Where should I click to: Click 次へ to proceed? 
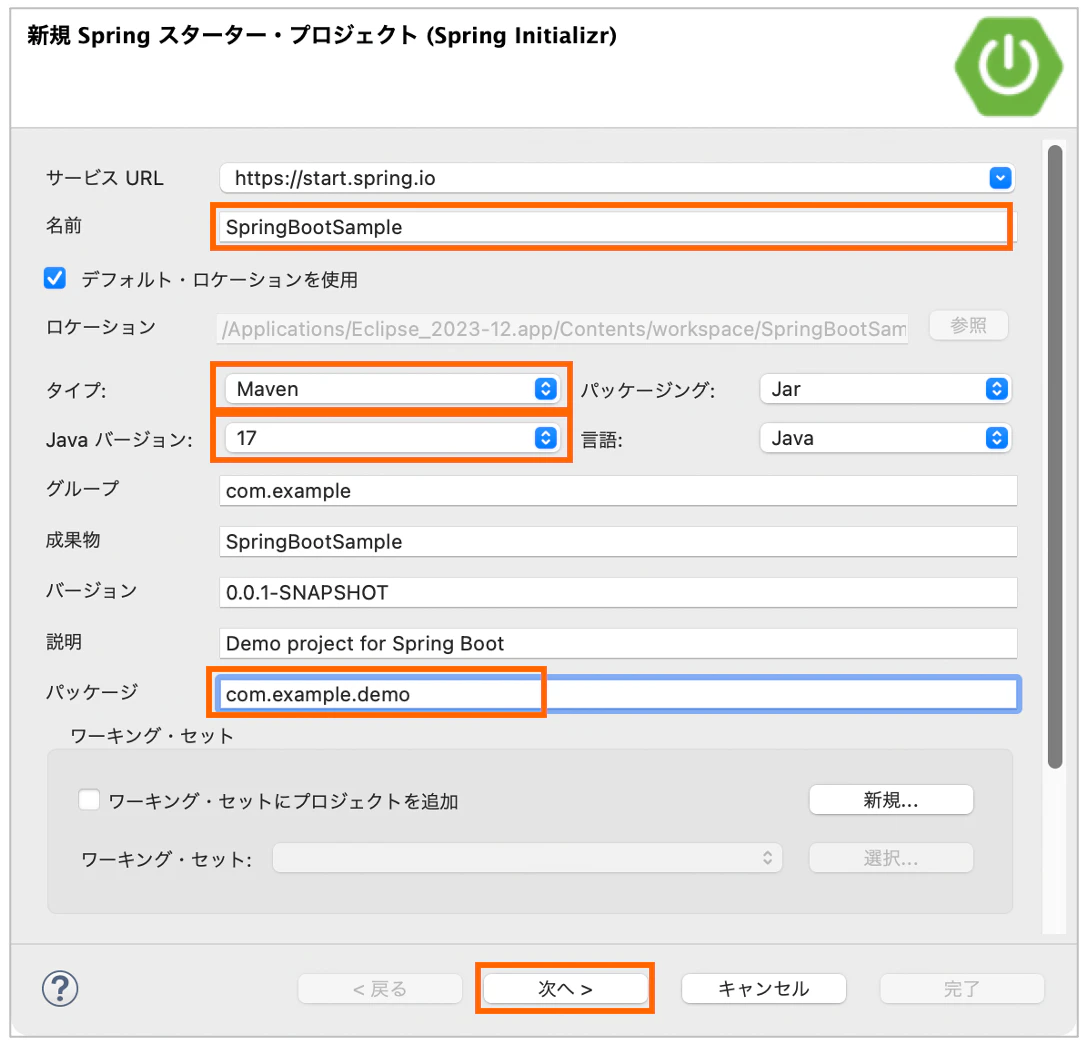click(565, 988)
